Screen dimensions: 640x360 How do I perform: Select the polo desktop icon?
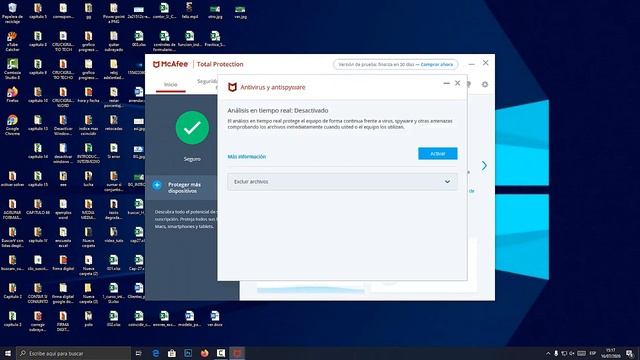point(88,319)
